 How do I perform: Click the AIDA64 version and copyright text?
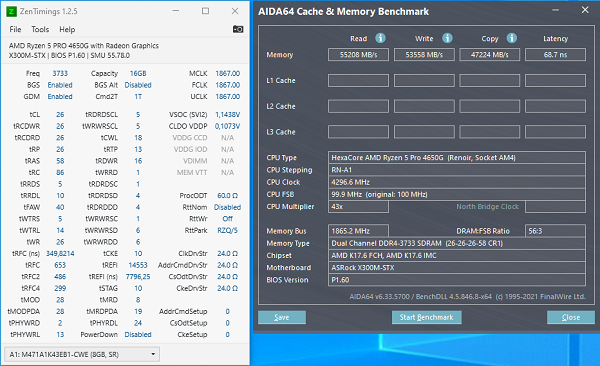click(467, 297)
